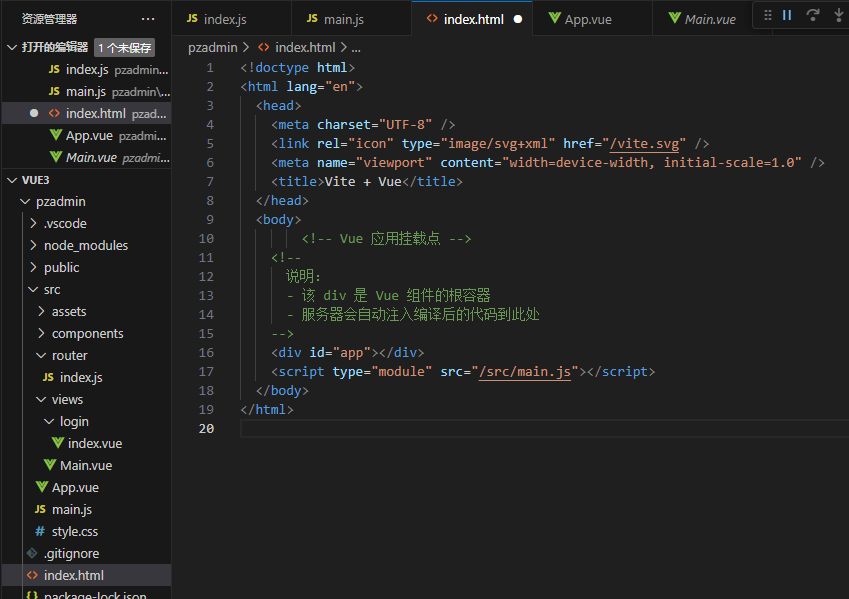The height and width of the screenshot is (599, 849).
Task: Switch to the main.js editor tab
Action: click(x=351, y=19)
